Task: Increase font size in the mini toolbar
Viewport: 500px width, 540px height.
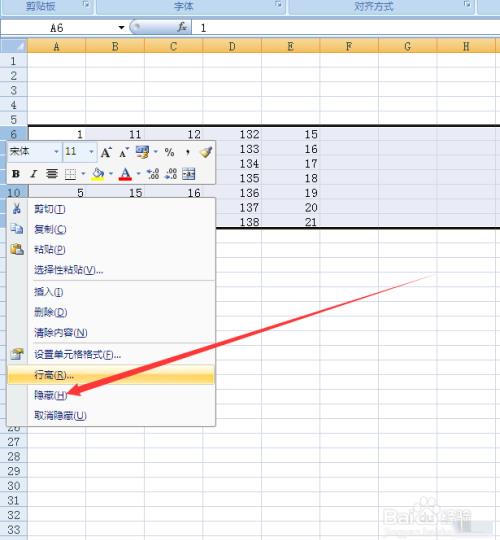Action: [x=106, y=152]
